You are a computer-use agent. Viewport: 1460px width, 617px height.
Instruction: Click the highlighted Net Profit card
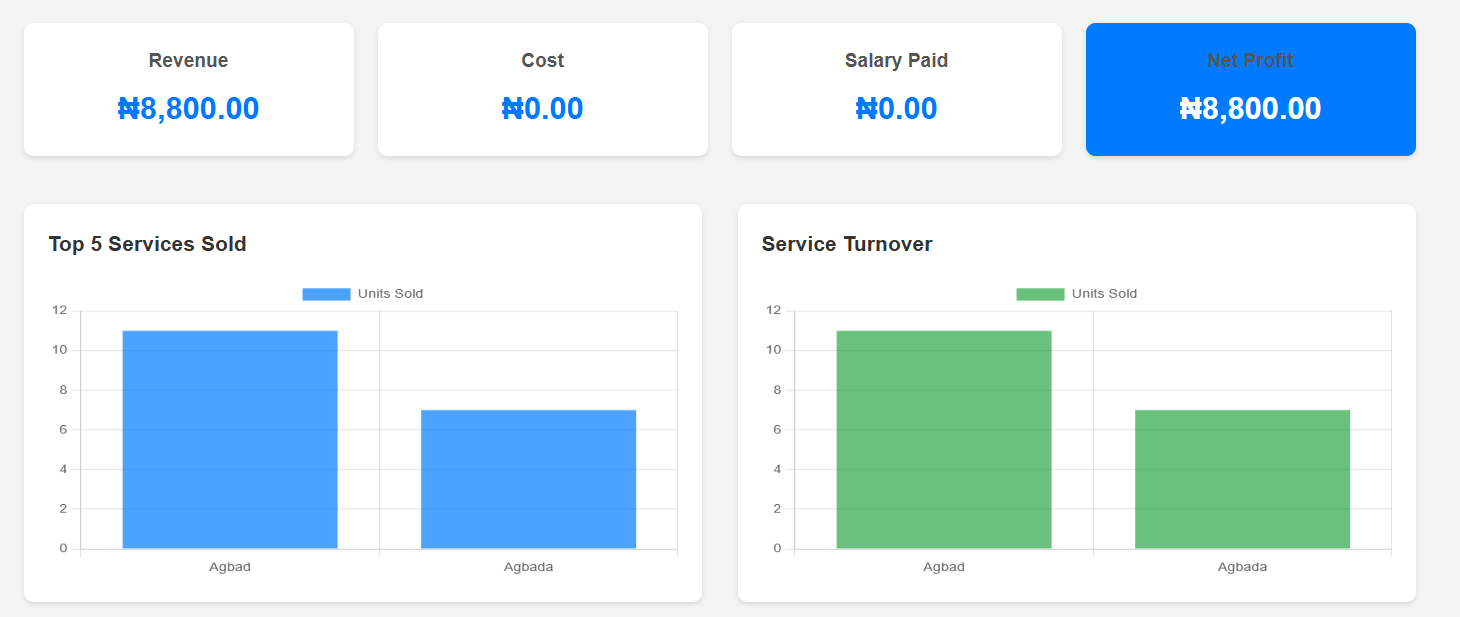pyautogui.click(x=1249, y=89)
